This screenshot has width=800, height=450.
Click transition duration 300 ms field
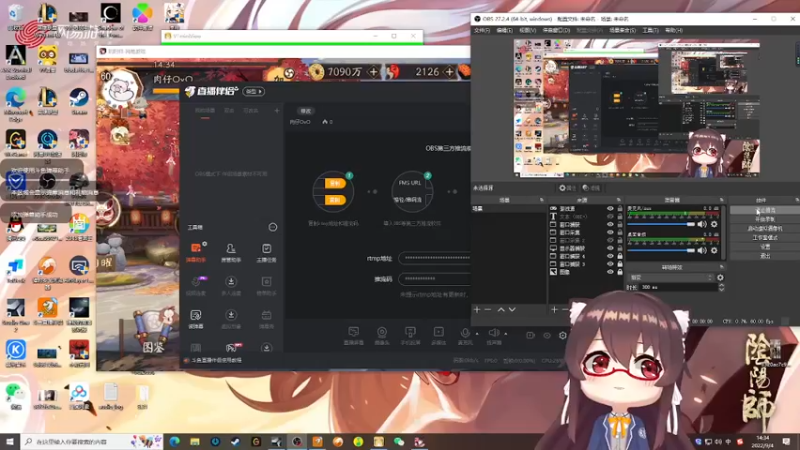pos(679,288)
